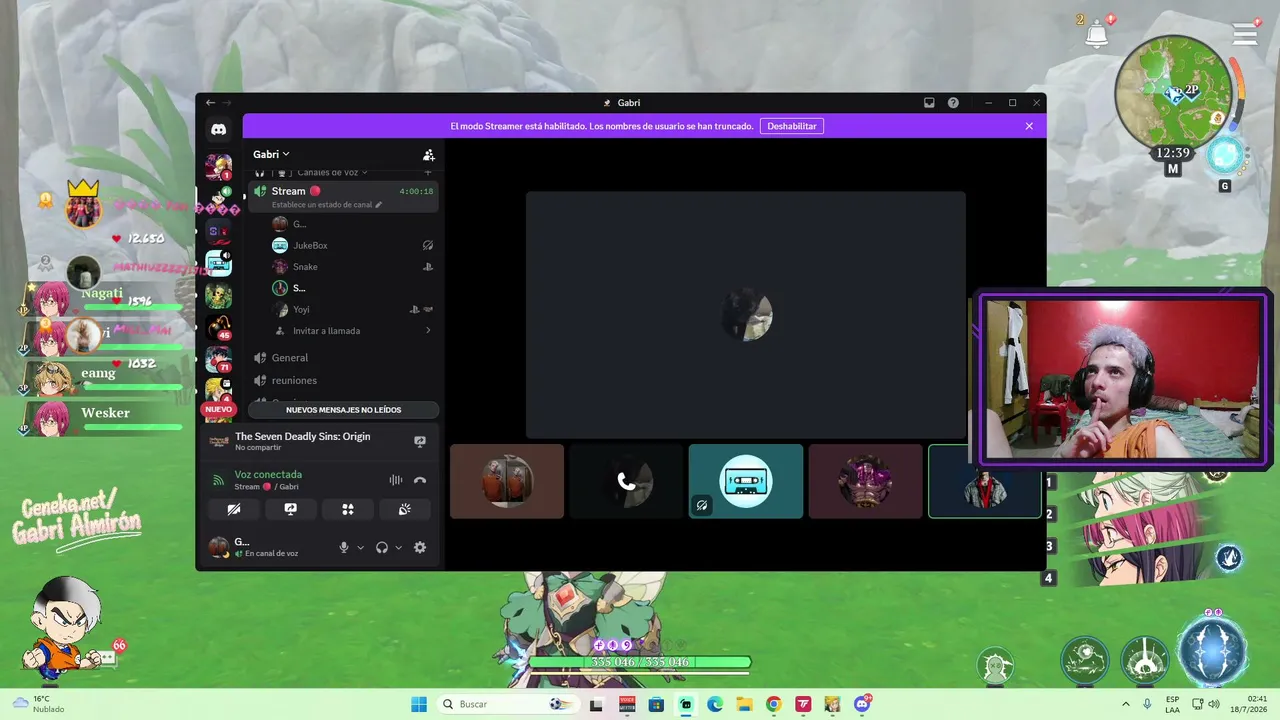Select the JukeBox participant tile

pos(745,481)
